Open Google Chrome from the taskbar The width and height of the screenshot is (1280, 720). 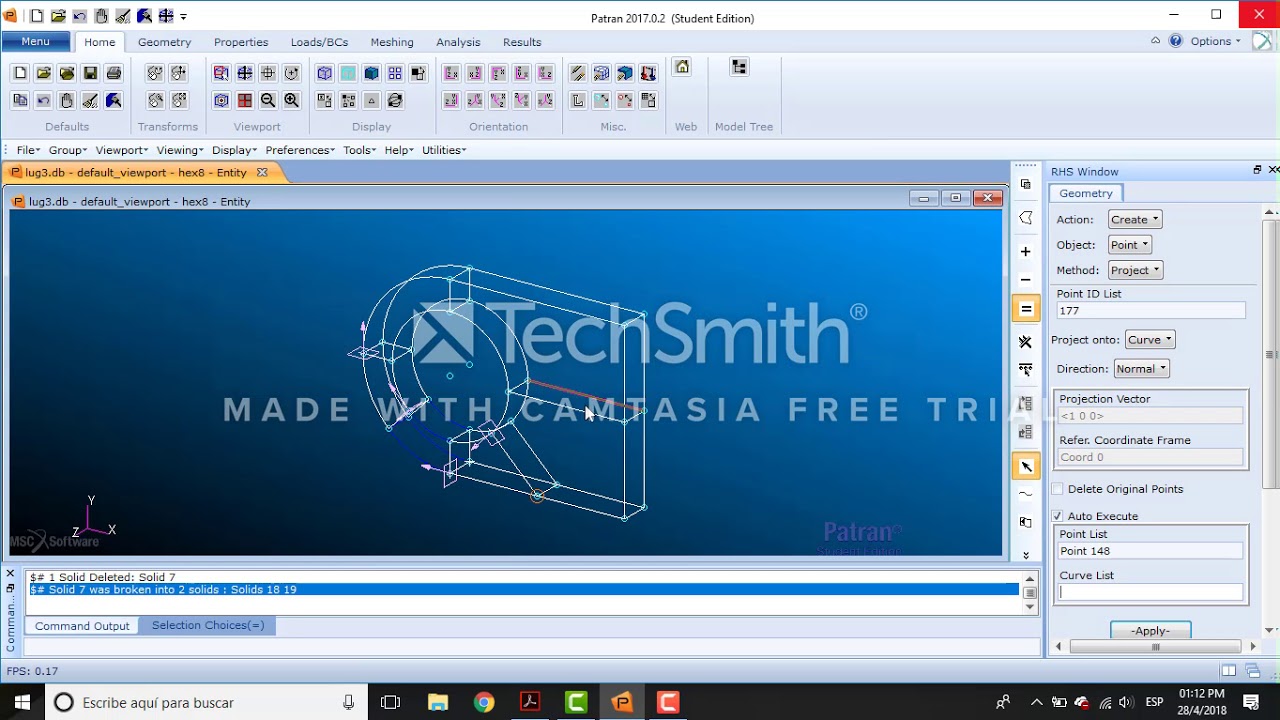point(483,702)
